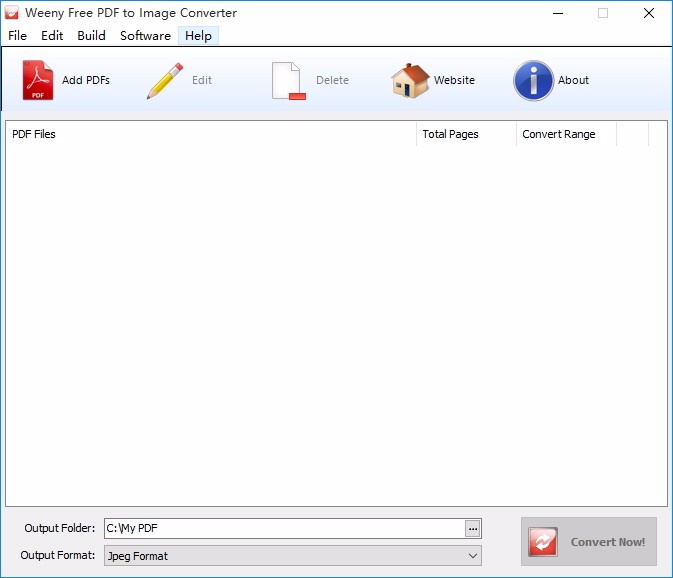Sort by Convert Range column header
This screenshot has height=578, width=673.
(x=567, y=134)
